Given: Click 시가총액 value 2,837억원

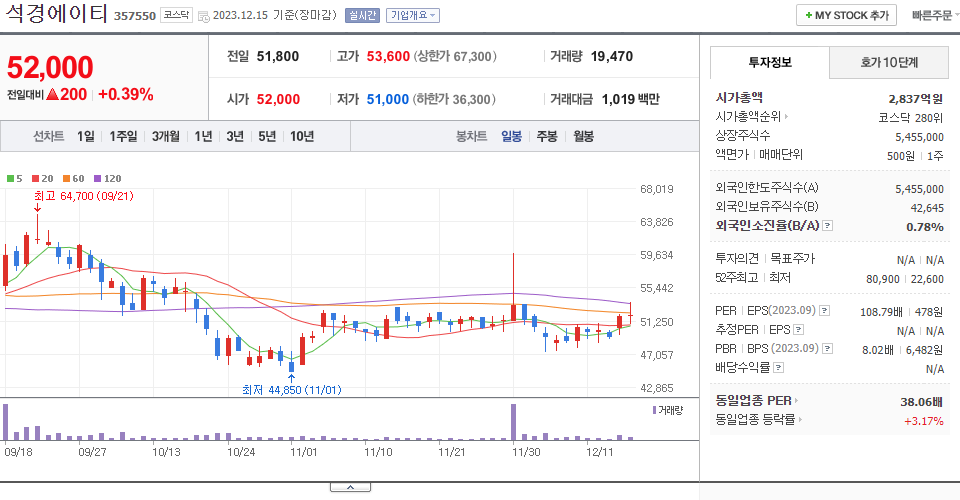Looking at the screenshot, I should click(916, 99).
